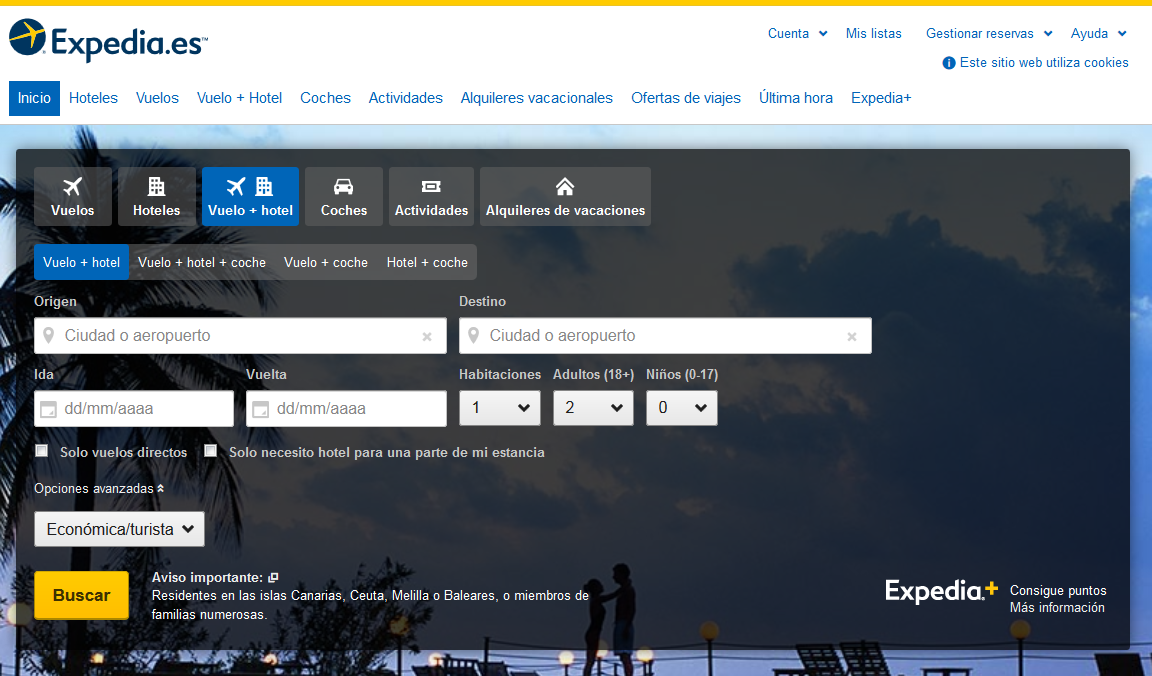Viewport: 1152px width, 676px height.
Task: Open the Adultos (18+) dropdown
Action: pyautogui.click(x=593, y=408)
